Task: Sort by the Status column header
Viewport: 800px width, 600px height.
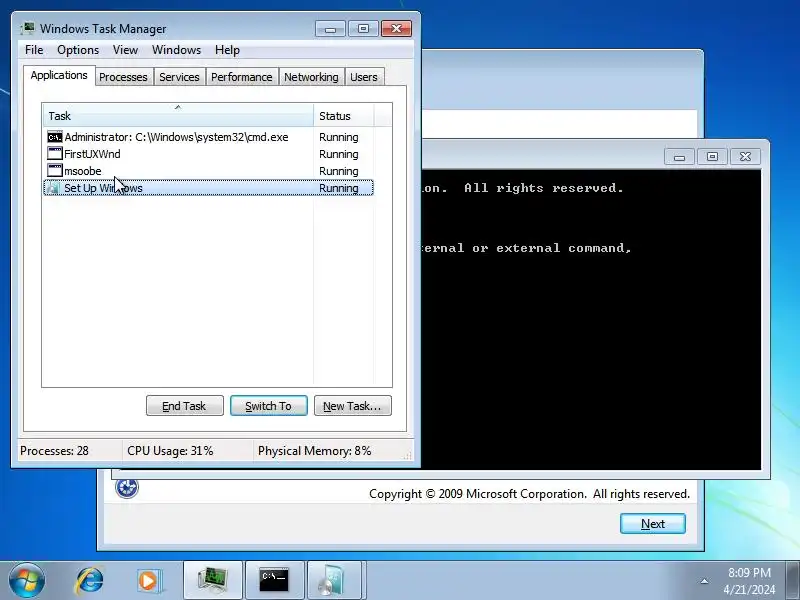Action: coord(344,115)
